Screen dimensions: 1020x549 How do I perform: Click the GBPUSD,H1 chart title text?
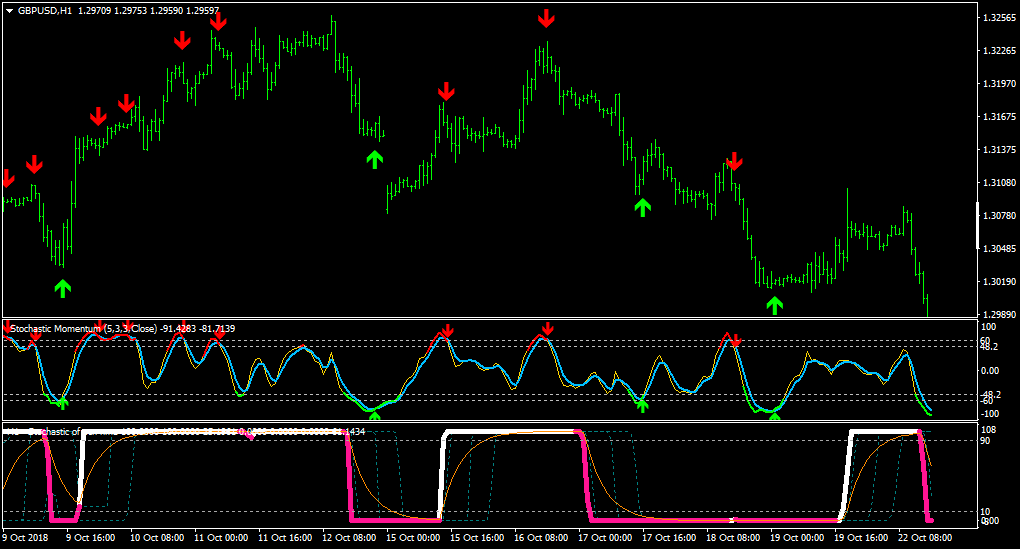coord(46,10)
